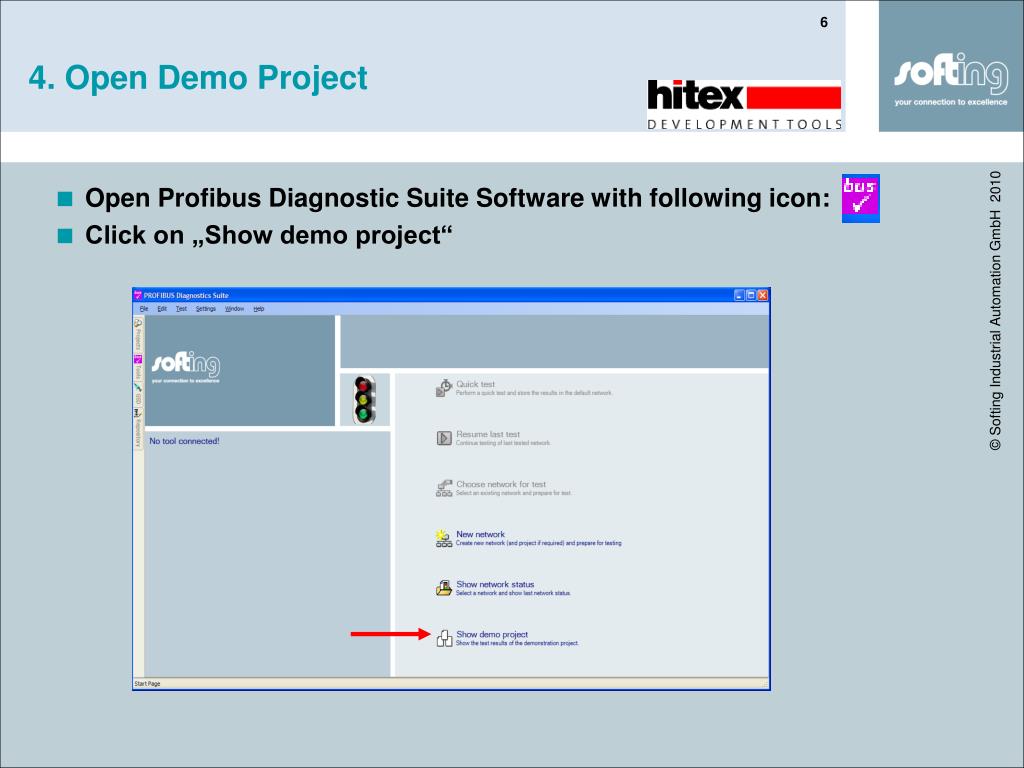
Task: Open the OSD side tab
Action: 138,394
